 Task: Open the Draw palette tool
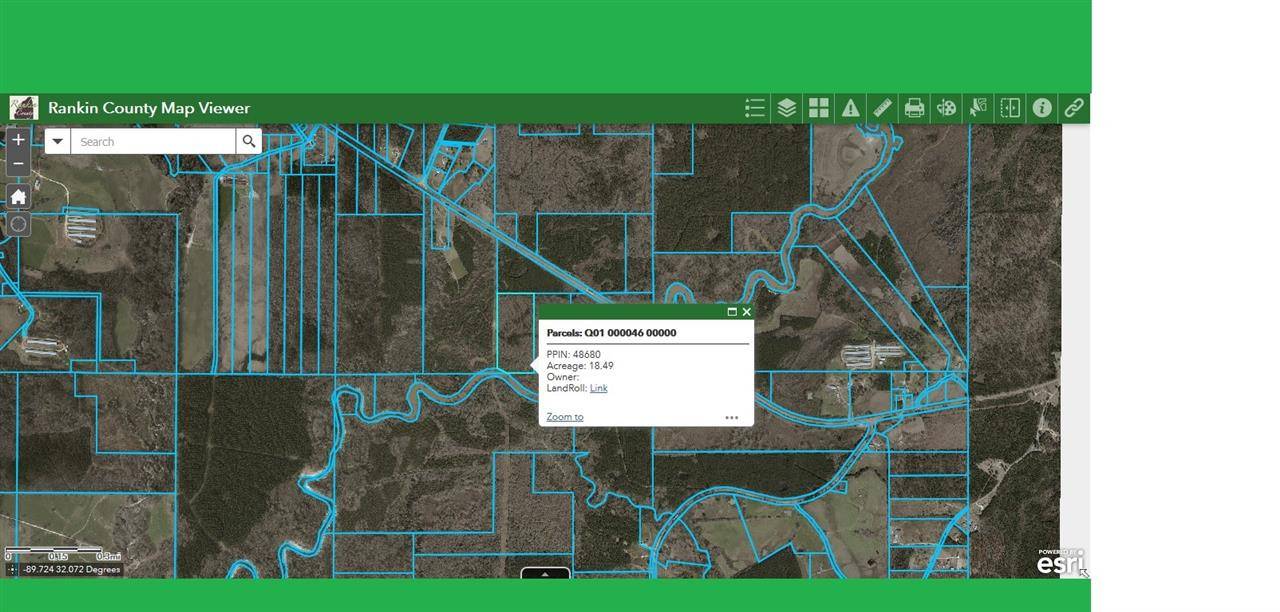point(946,108)
